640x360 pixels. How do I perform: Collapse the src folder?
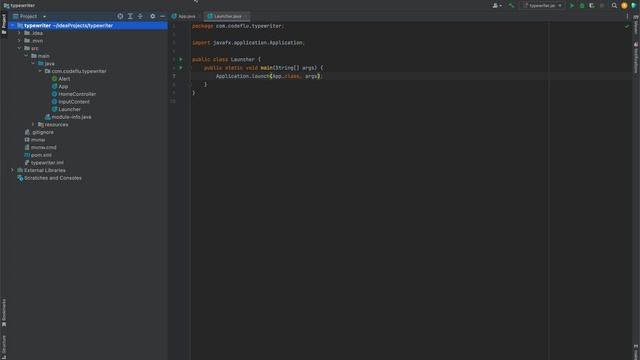coord(19,48)
